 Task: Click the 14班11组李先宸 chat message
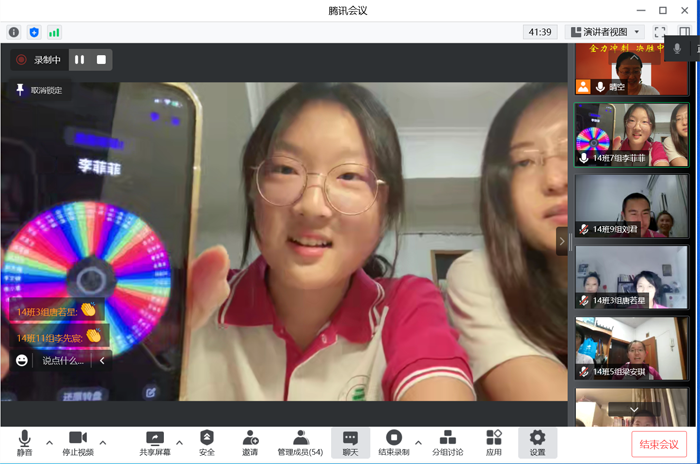point(59,337)
